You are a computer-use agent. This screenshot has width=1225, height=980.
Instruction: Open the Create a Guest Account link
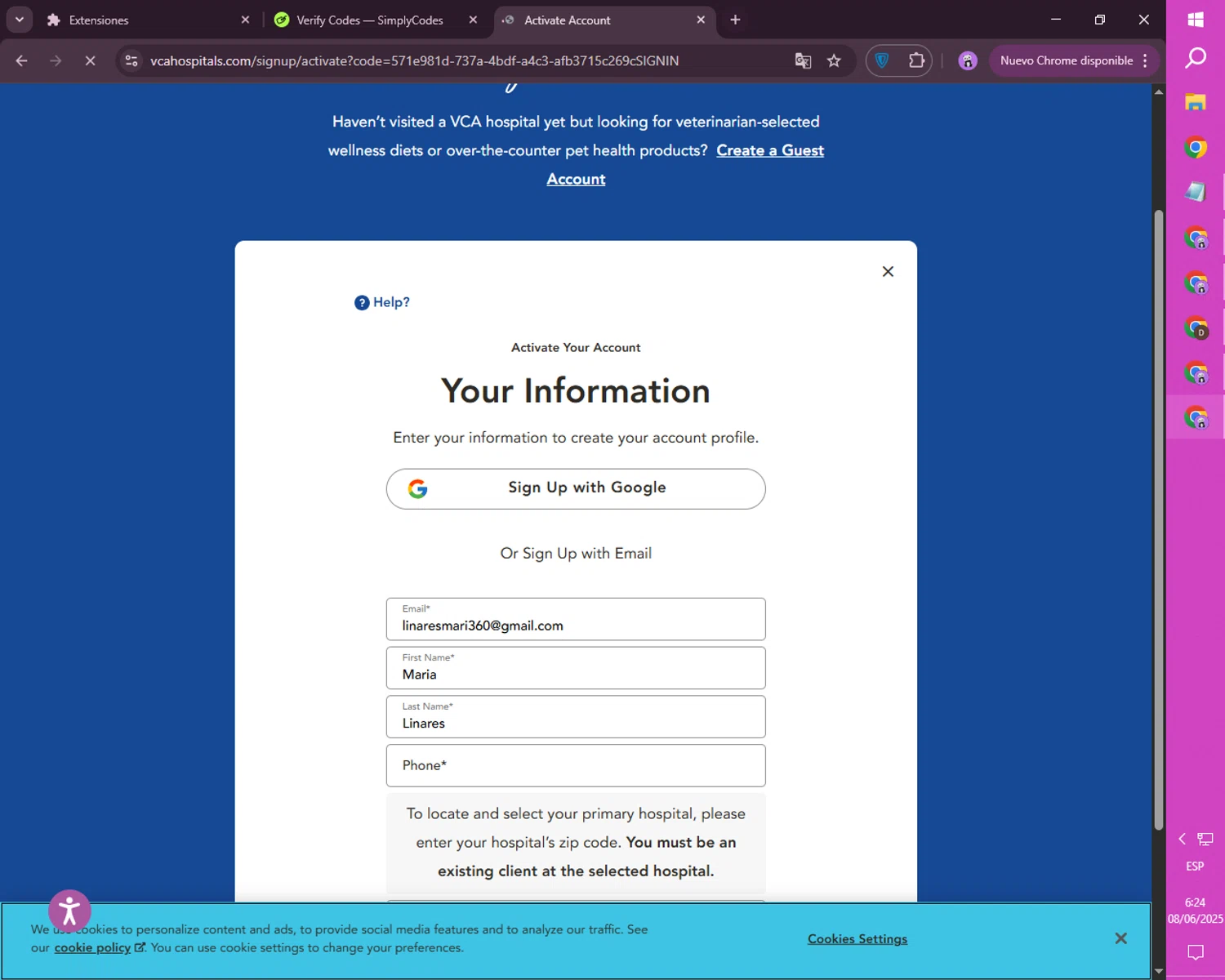pyautogui.click(x=769, y=151)
